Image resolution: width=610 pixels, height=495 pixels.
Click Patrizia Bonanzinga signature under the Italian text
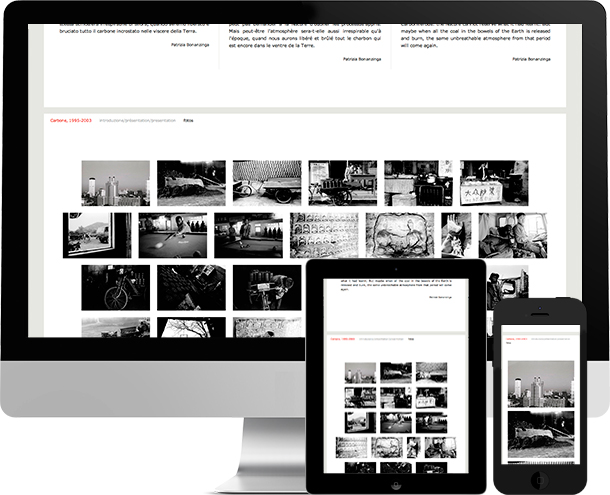coord(190,45)
